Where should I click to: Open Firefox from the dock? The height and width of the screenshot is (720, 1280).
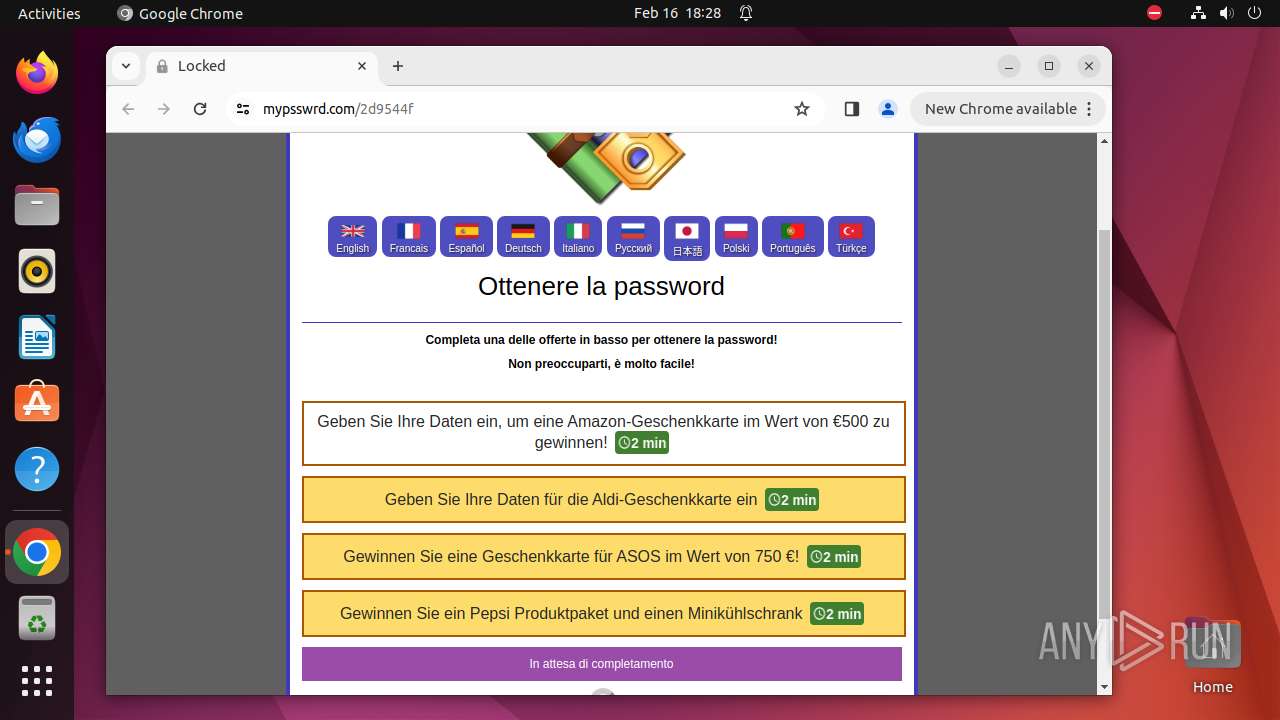(x=37, y=73)
